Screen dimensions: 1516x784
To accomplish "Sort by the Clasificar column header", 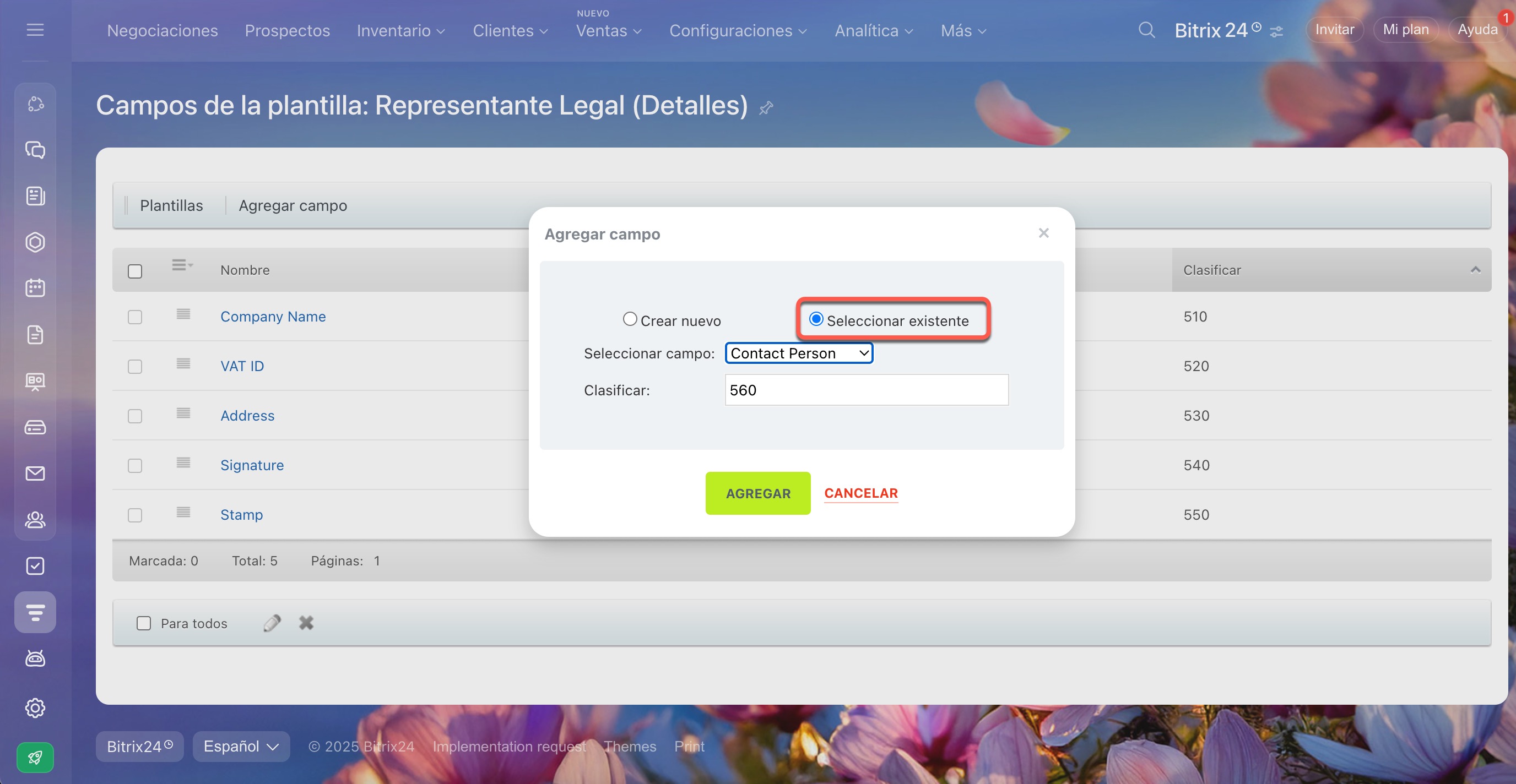I will click(1331, 270).
